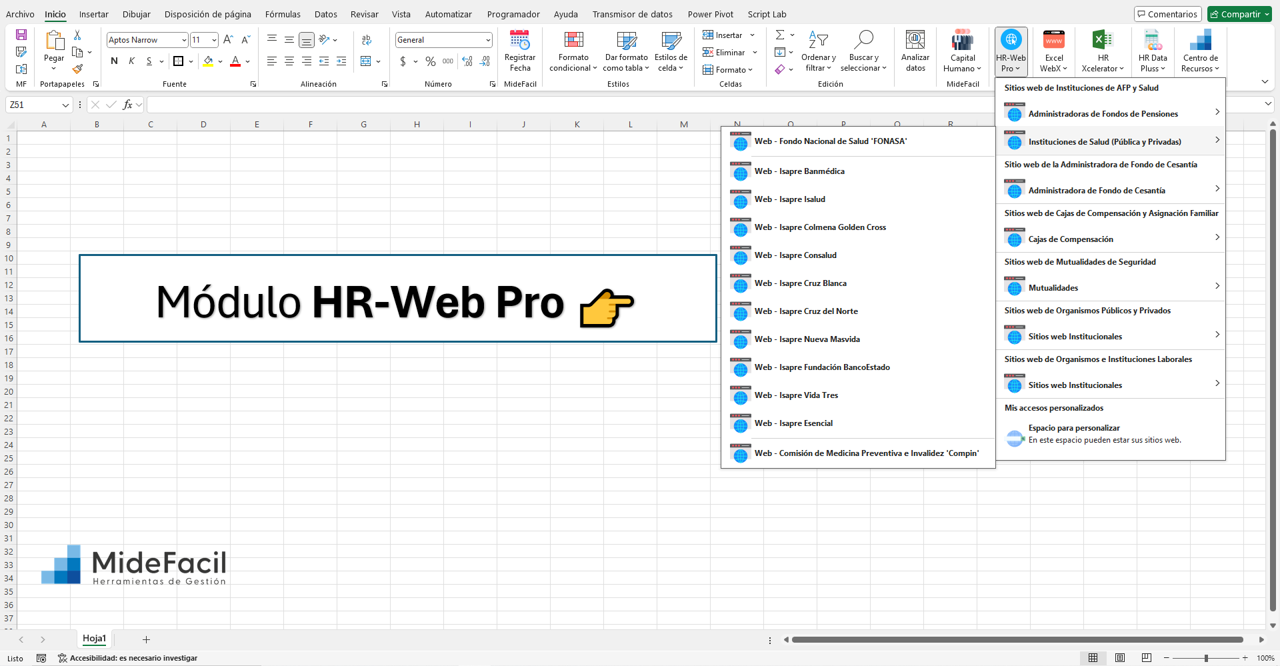Toggle align text left
This screenshot has width=1280, height=666.
point(271,61)
